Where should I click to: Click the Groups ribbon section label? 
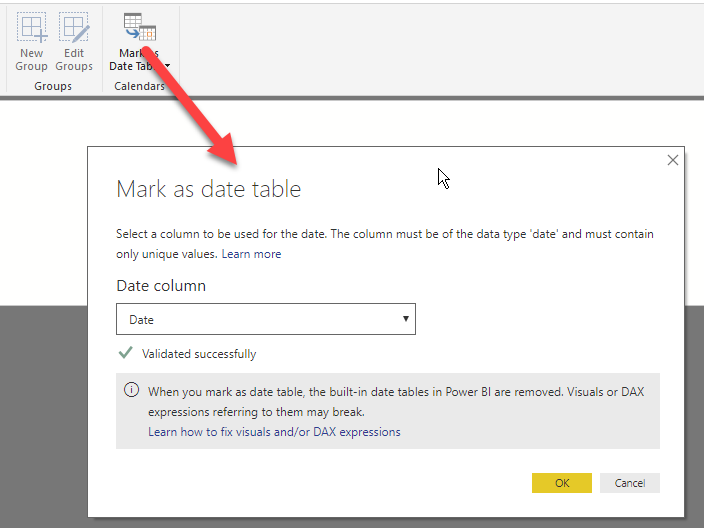tap(53, 86)
